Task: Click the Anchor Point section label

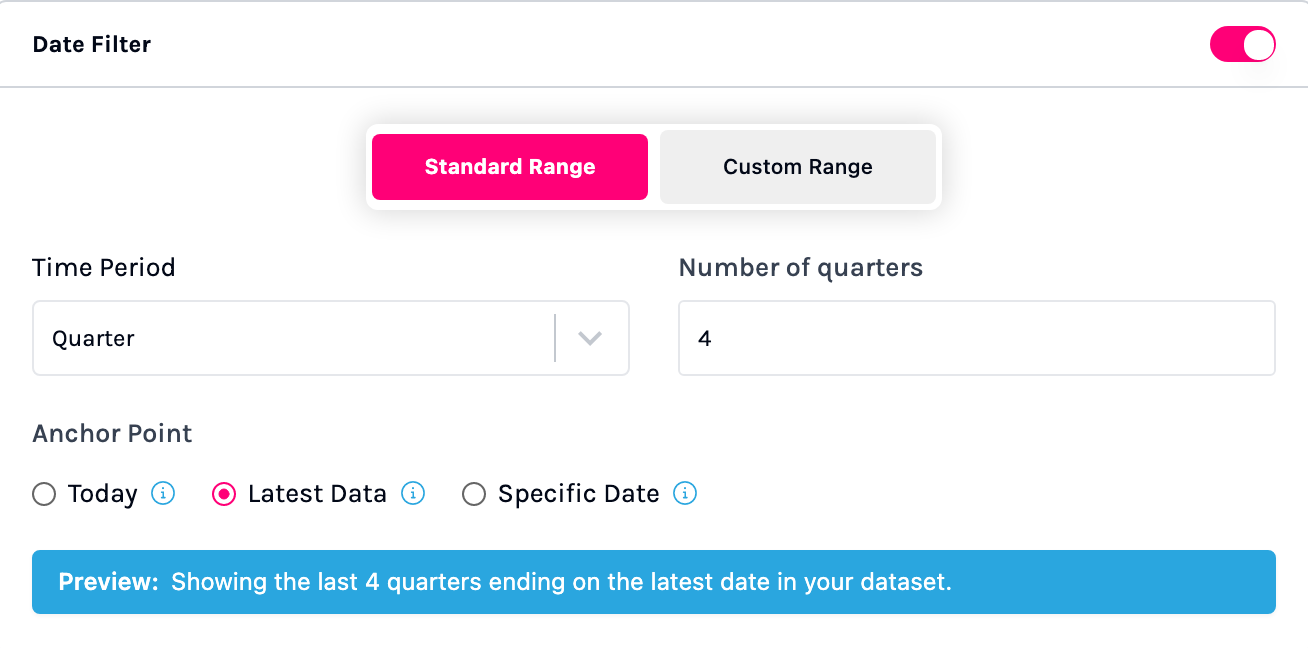Action: (112, 434)
